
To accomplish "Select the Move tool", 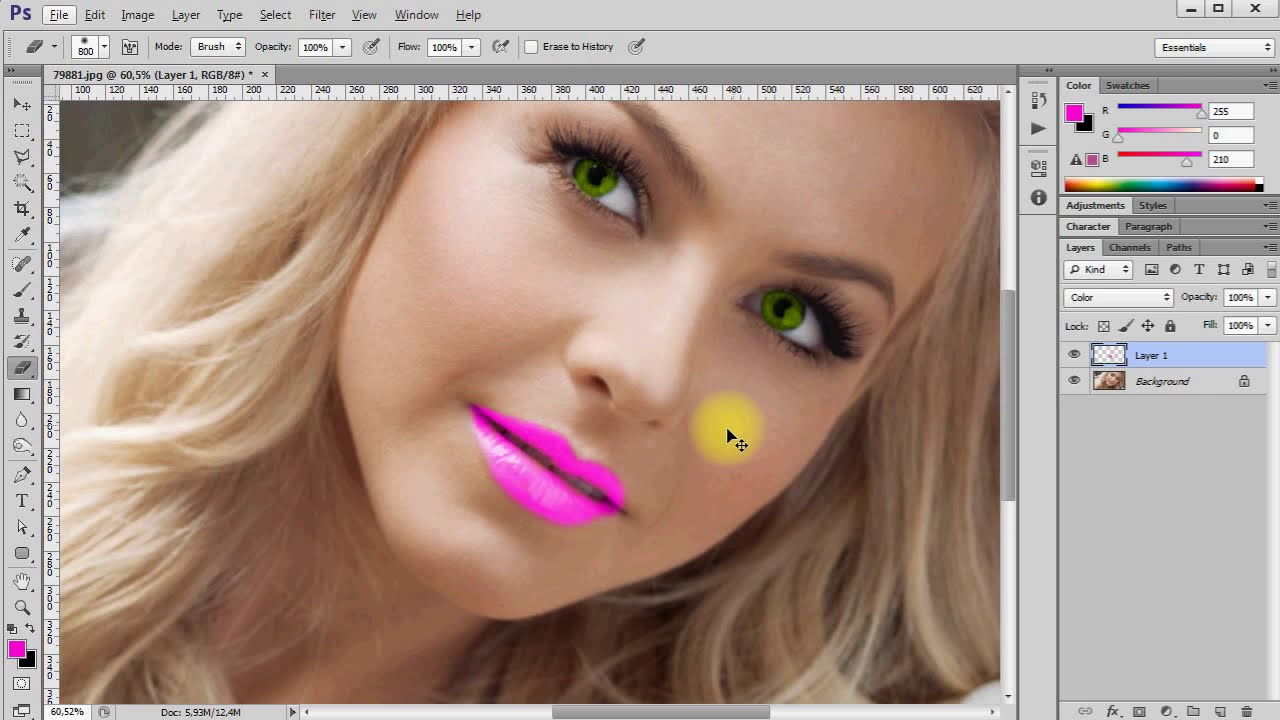I will pyautogui.click(x=22, y=104).
